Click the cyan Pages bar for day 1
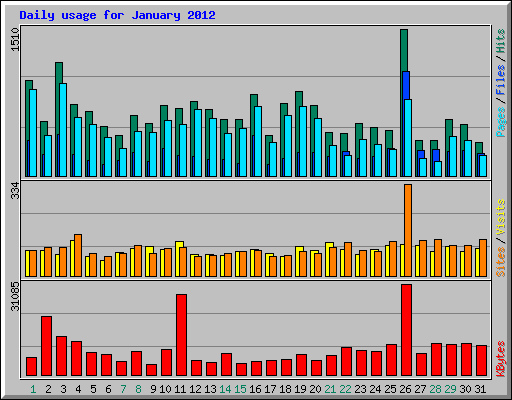Image resolution: width=512 pixels, height=400 pixels. [33, 133]
